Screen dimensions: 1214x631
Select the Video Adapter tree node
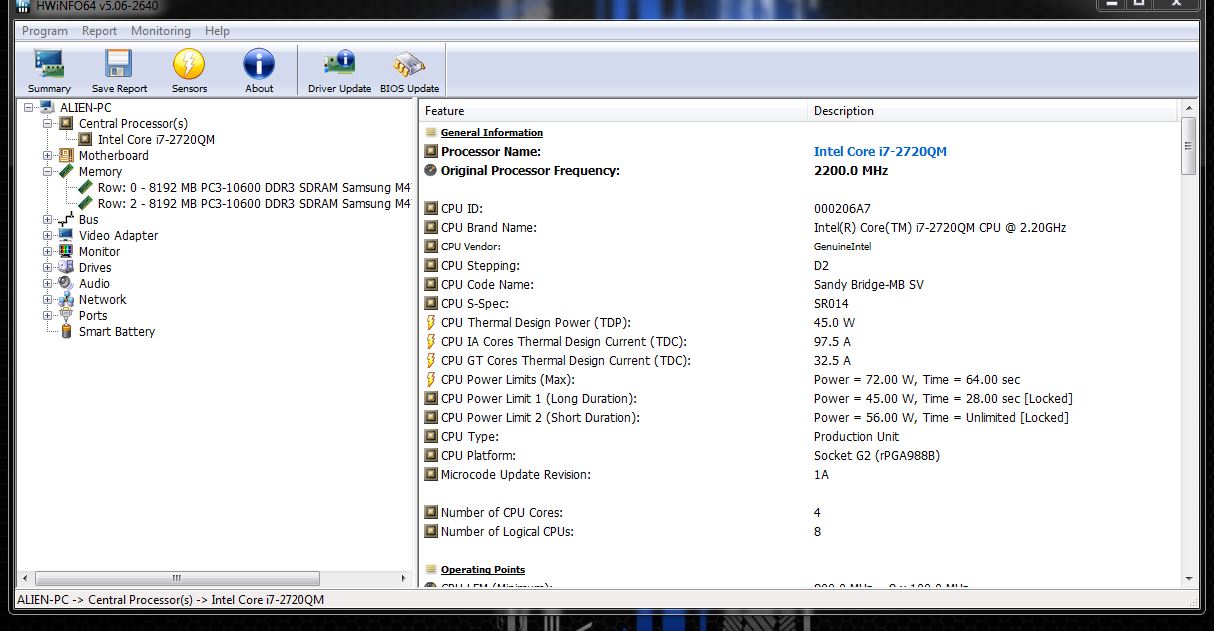point(118,236)
